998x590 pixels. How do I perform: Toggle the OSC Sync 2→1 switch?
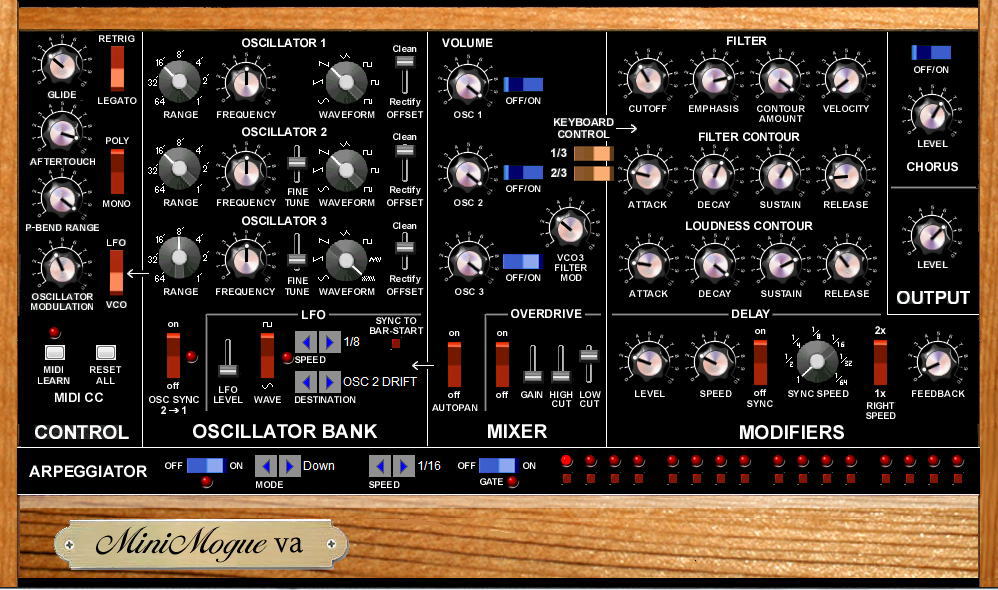[173, 356]
